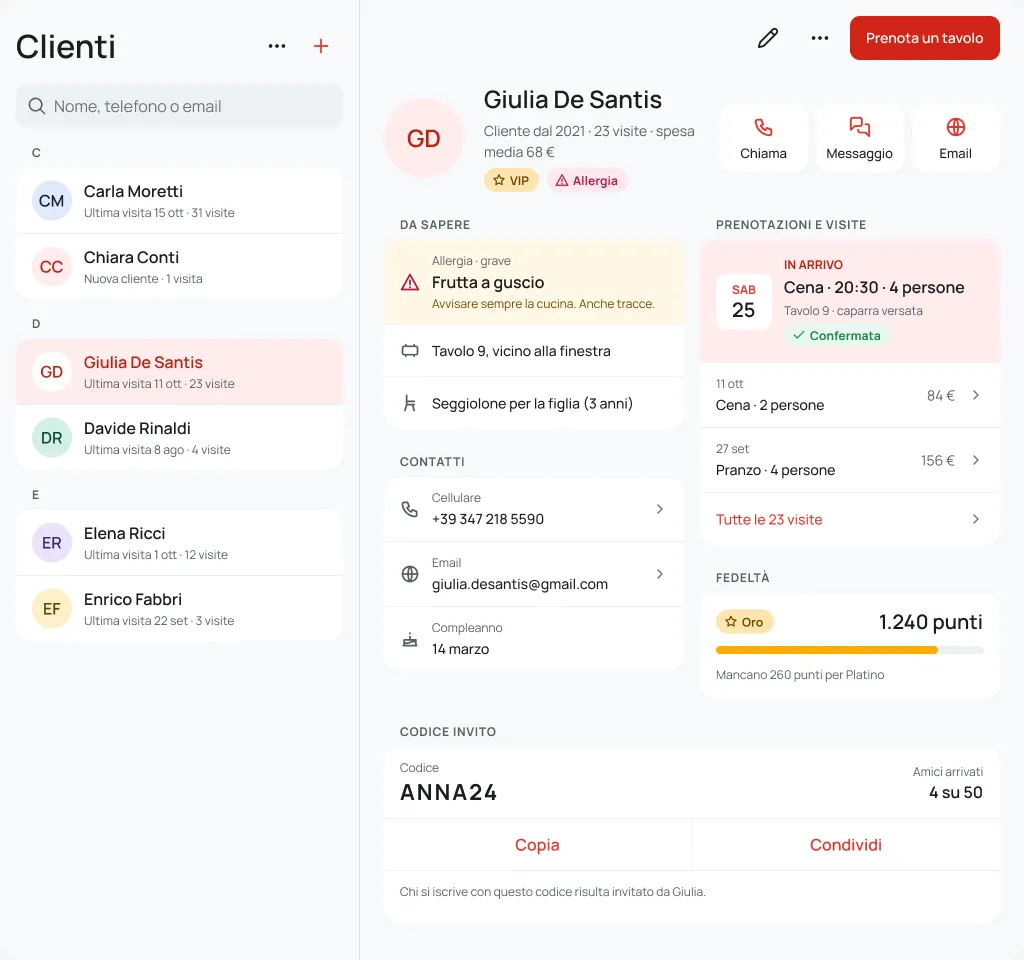The height and width of the screenshot is (960, 1024).
Task: Click the allergy warning triangle icon
Action: (x=410, y=283)
